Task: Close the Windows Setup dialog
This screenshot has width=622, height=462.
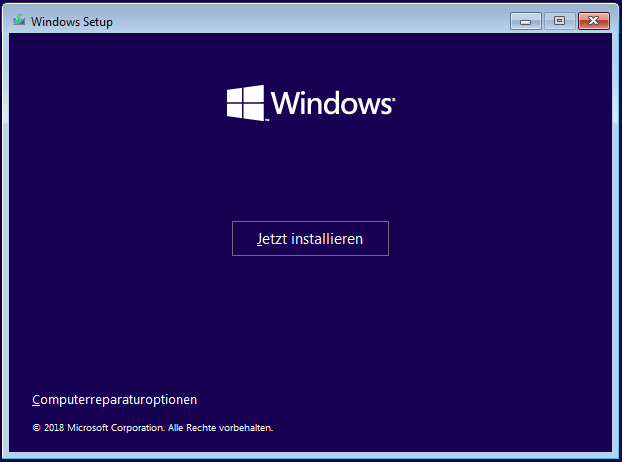Action: (593, 20)
